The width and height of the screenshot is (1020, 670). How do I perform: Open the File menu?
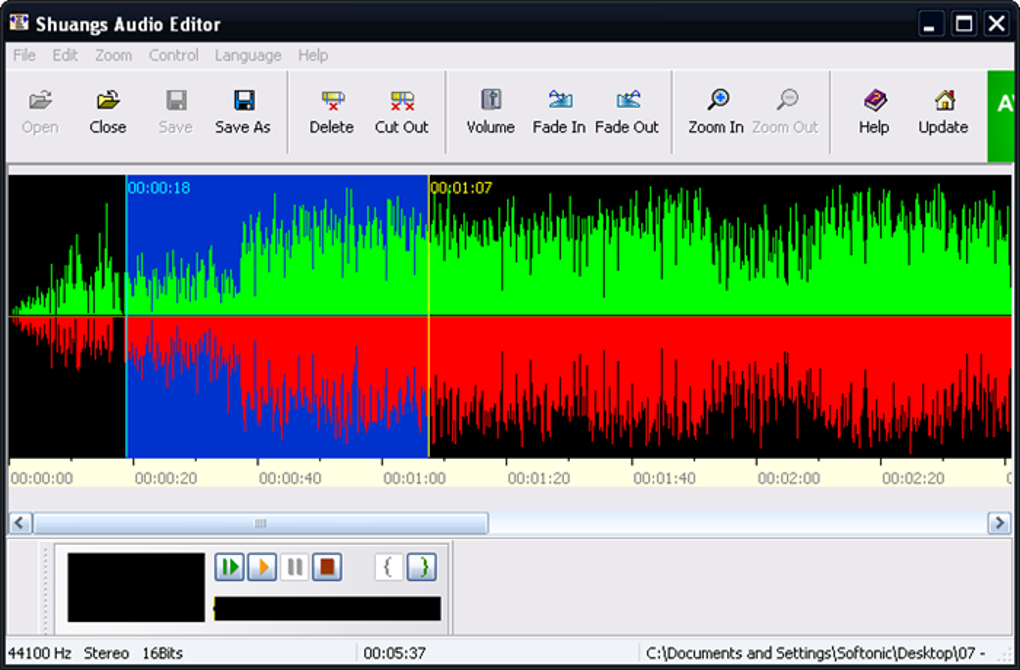pos(24,55)
